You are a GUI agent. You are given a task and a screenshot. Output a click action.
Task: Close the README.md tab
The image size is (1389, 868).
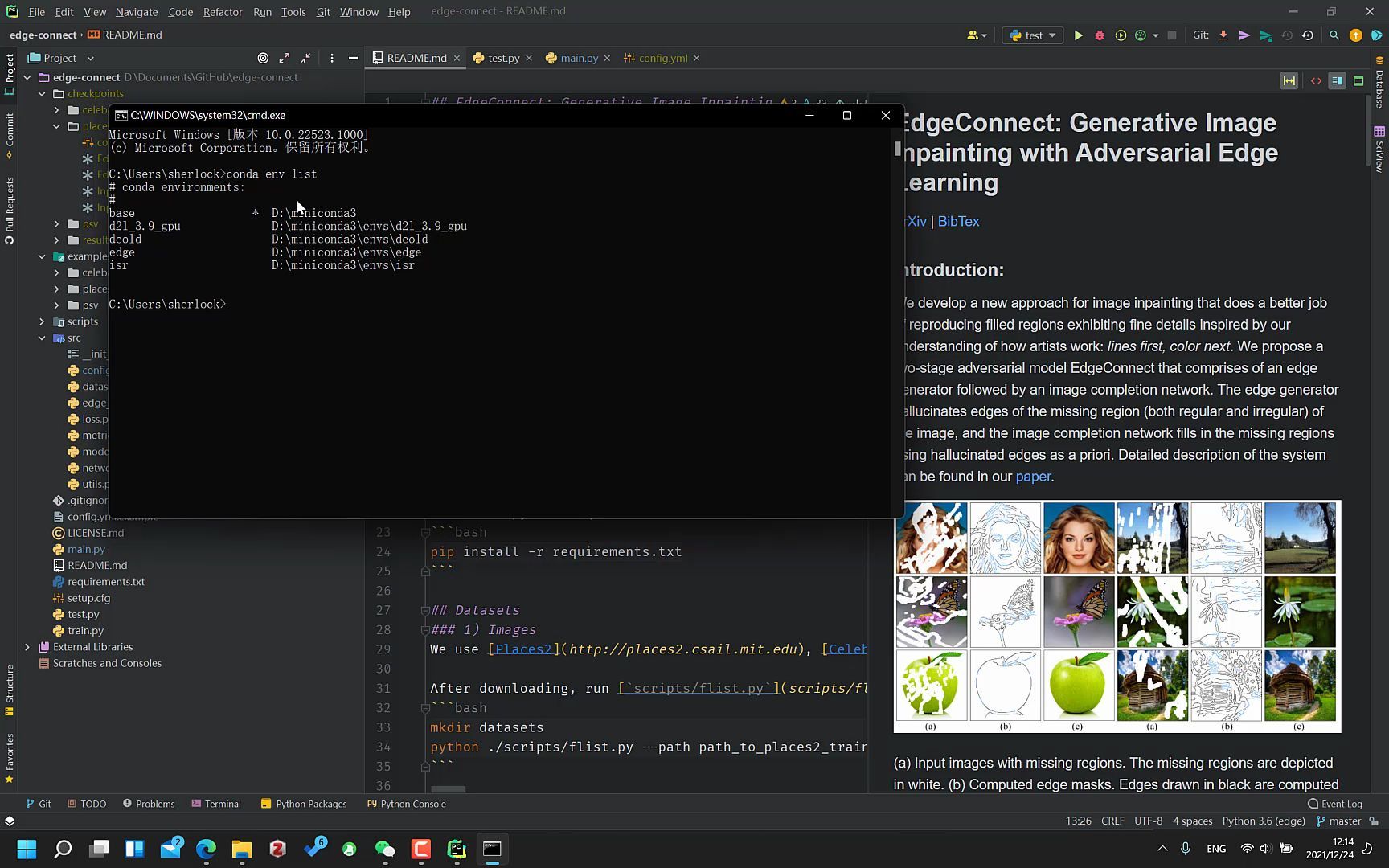click(x=457, y=58)
